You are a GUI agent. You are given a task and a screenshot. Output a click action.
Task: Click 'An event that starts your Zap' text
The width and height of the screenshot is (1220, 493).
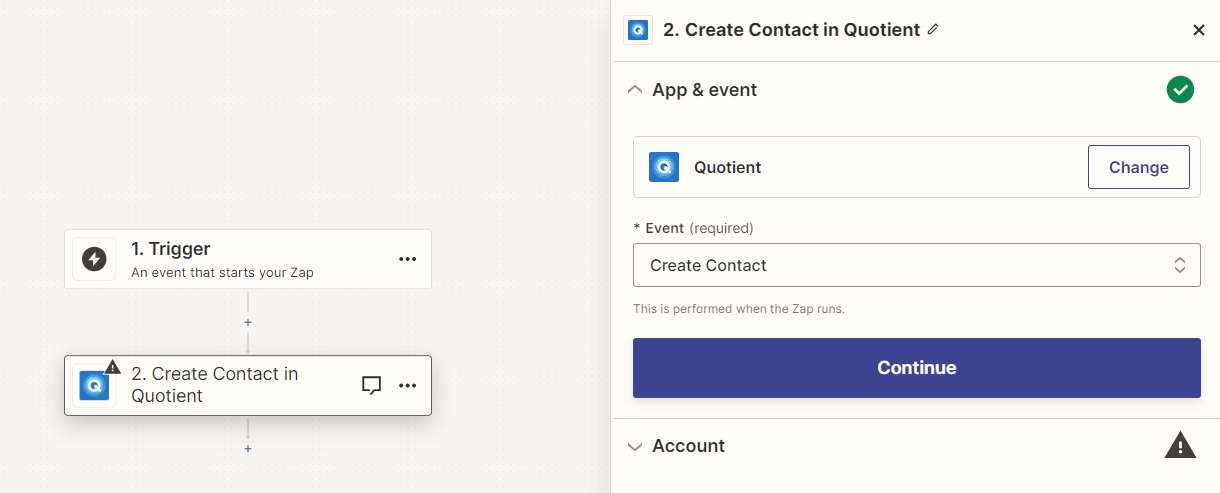pyautogui.click(x=222, y=272)
